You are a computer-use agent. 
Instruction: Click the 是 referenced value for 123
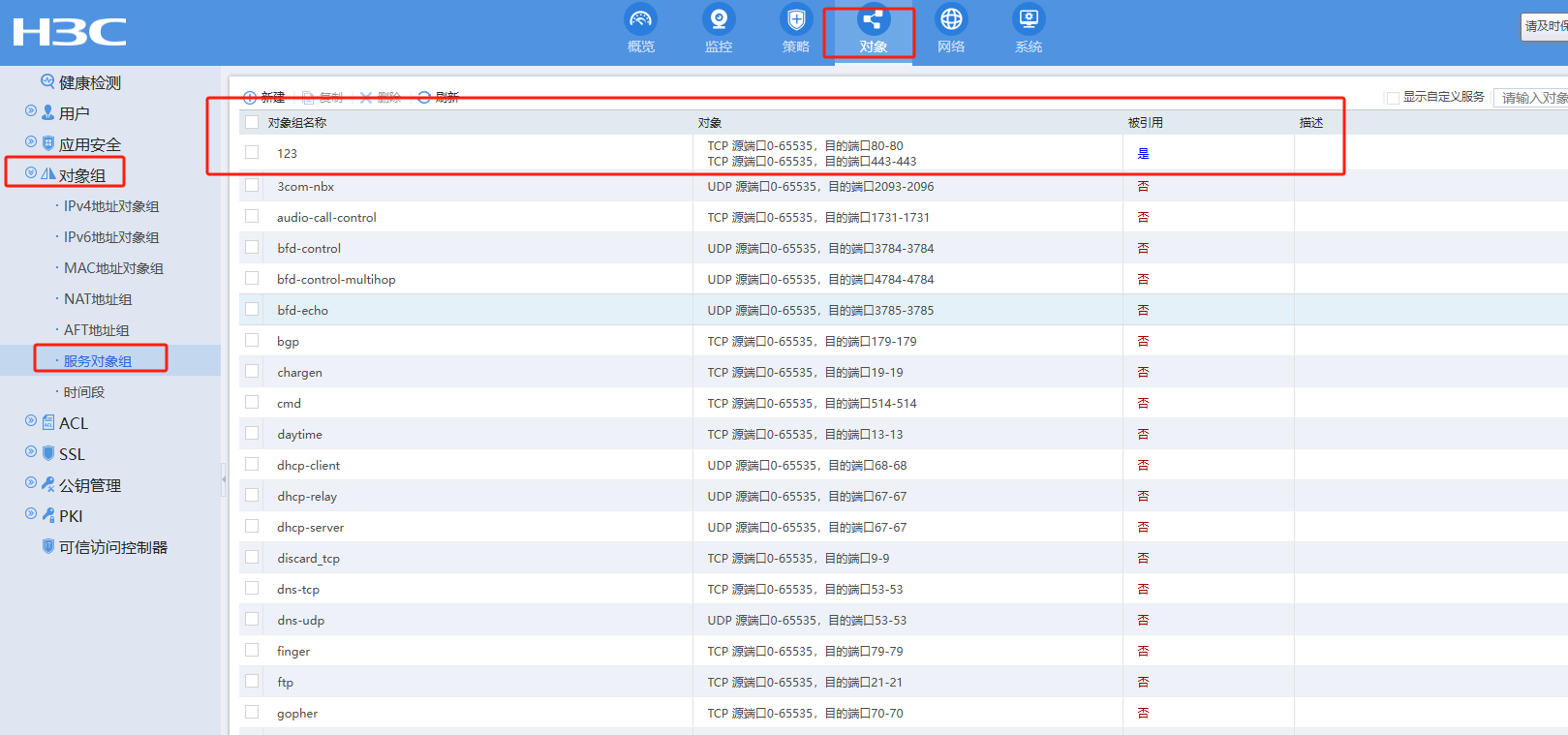[x=1143, y=154]
